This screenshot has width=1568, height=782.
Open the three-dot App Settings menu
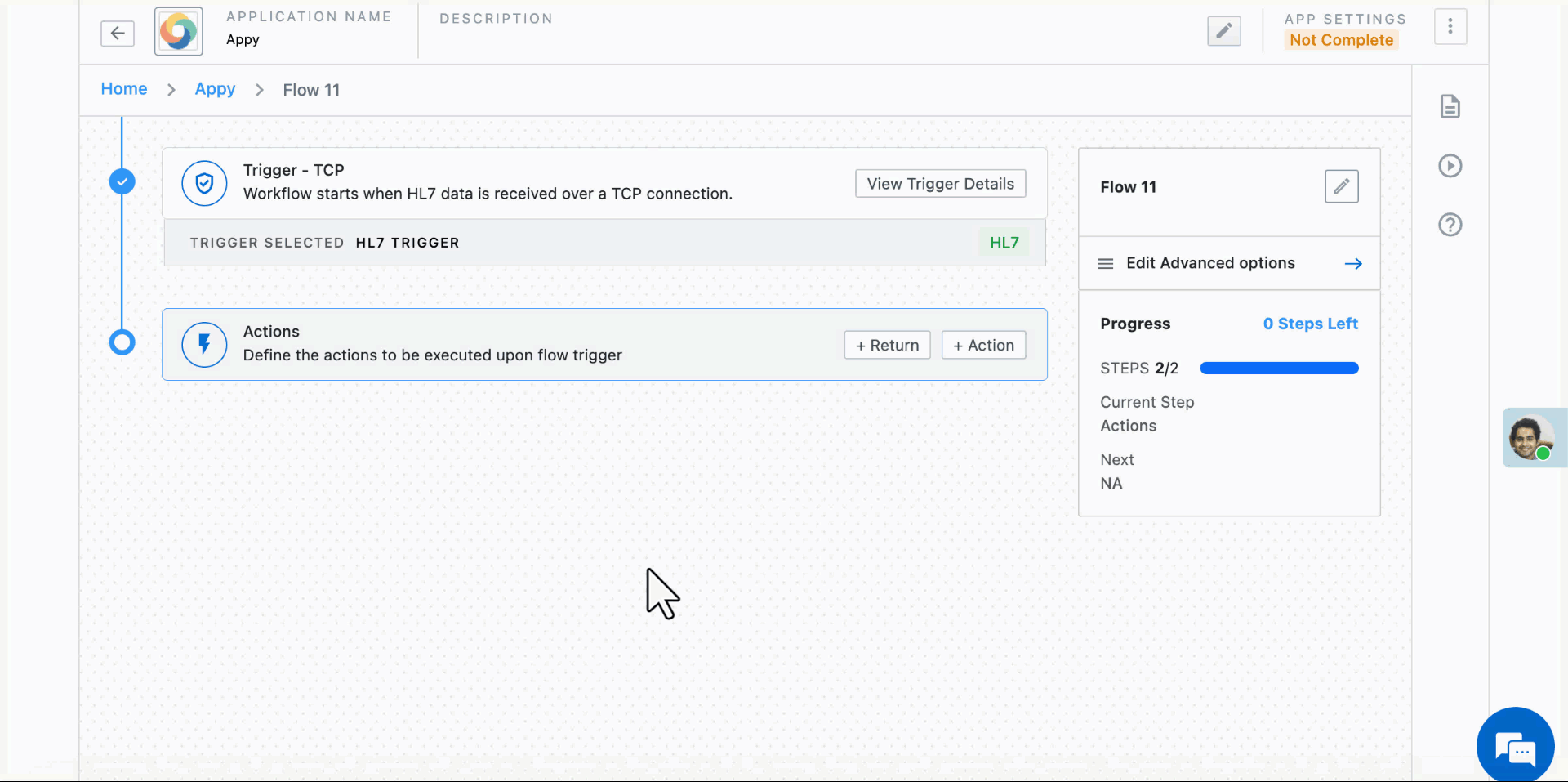tap(1450, 26)
